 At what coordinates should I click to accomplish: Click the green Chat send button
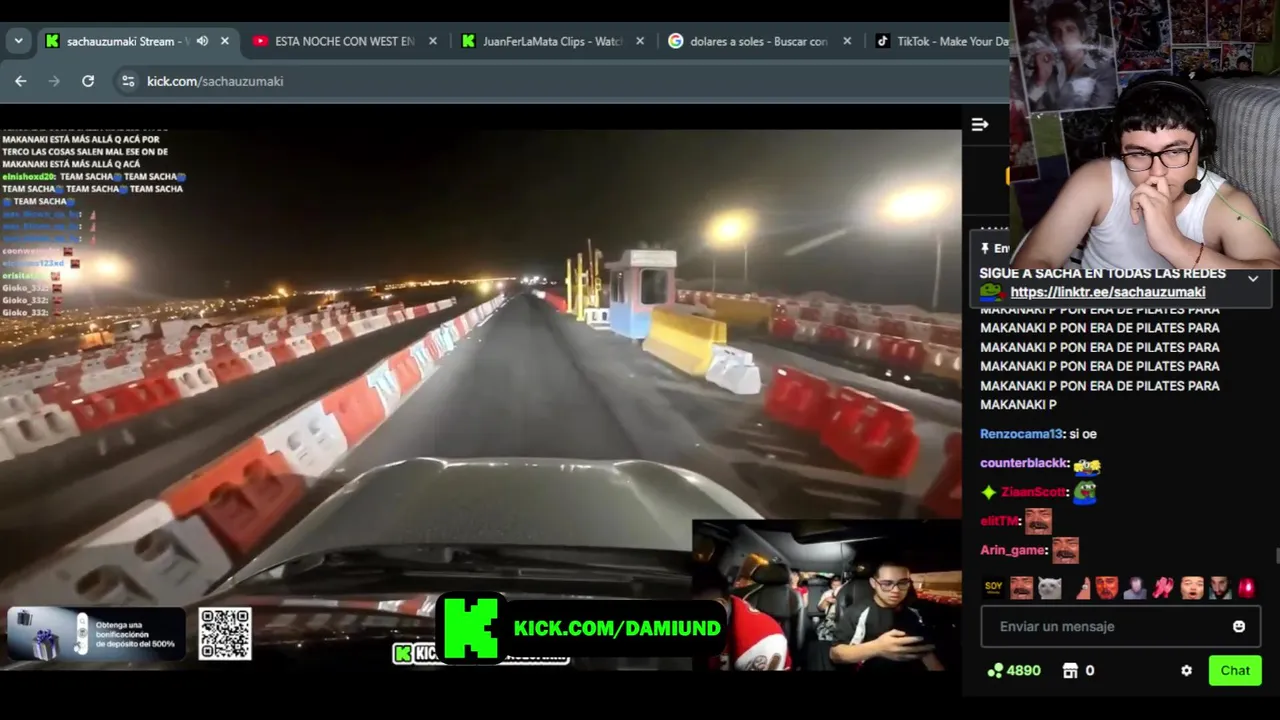(1235, 671)
